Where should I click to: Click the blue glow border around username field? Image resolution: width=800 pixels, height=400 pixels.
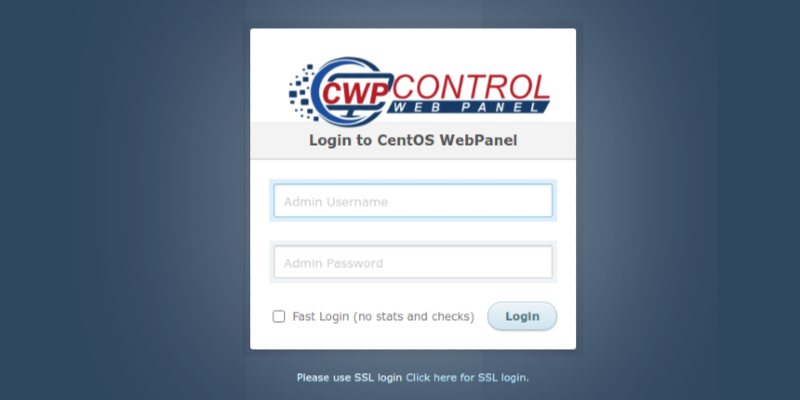point(413,181)
